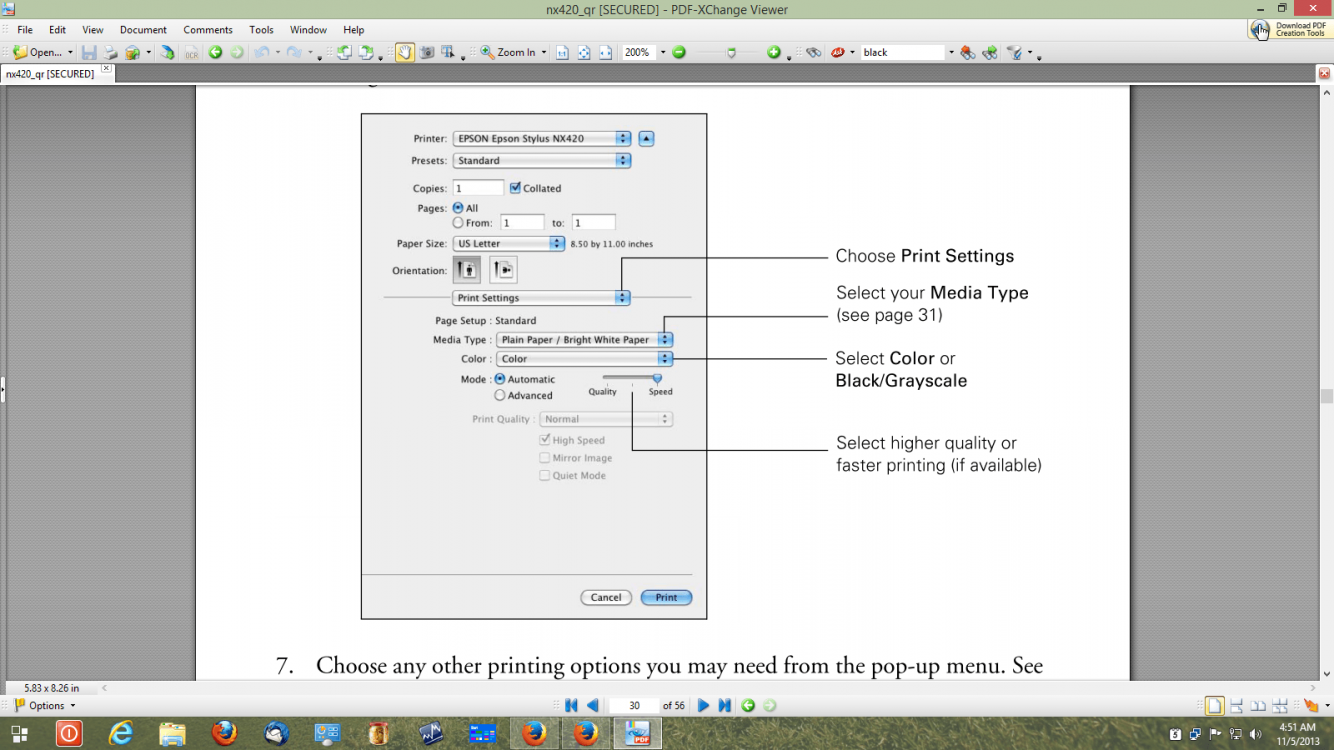The height and width of the screenshot is (750, 1334).
Task: Click the Fit Page icon
Action: [x=584, y=52]
